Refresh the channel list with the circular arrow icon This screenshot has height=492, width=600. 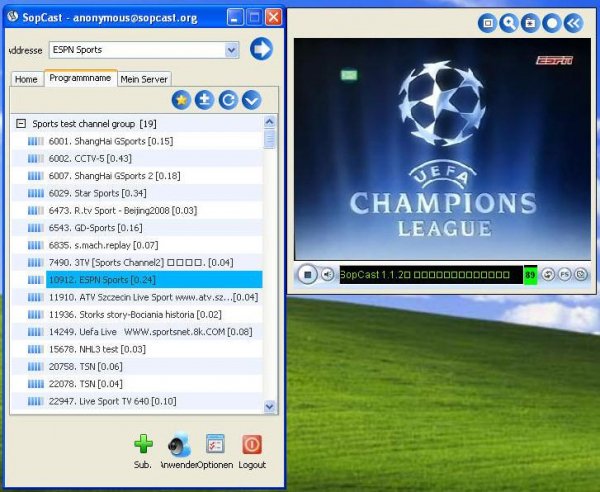(x=228, y=100)
